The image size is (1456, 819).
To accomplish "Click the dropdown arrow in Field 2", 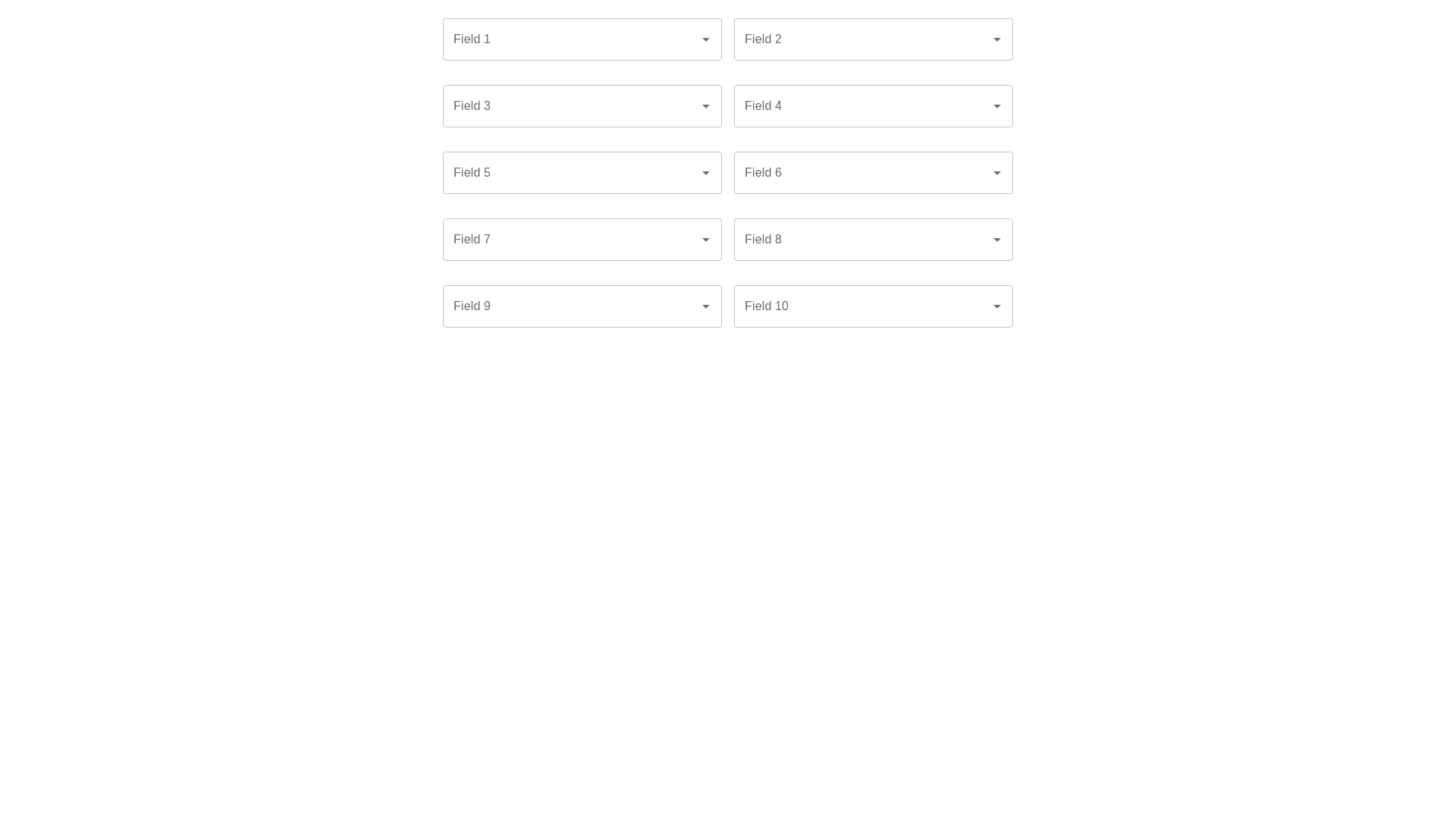I will pos(997,39).
